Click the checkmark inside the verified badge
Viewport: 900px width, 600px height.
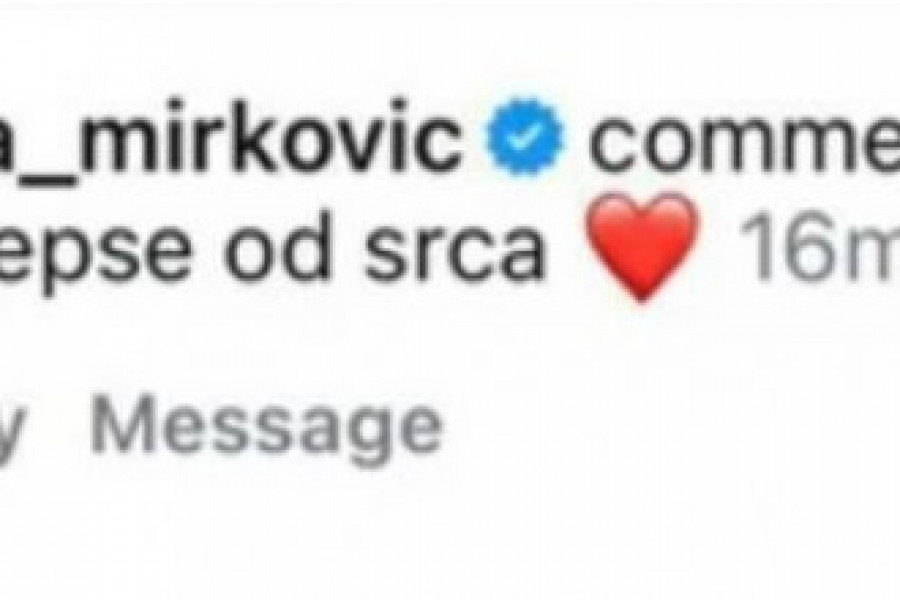pos(524,138)
